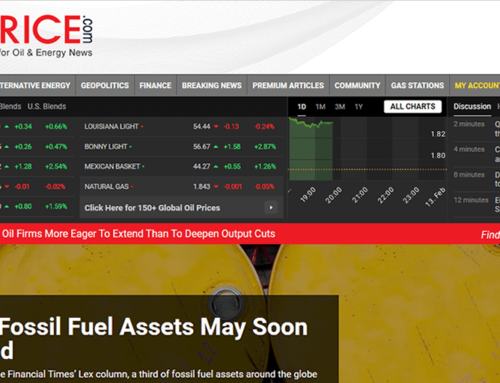Screen dimensions: 500x383
Task: Click the 22:00 time label on chart
Action: pos(386,195)
